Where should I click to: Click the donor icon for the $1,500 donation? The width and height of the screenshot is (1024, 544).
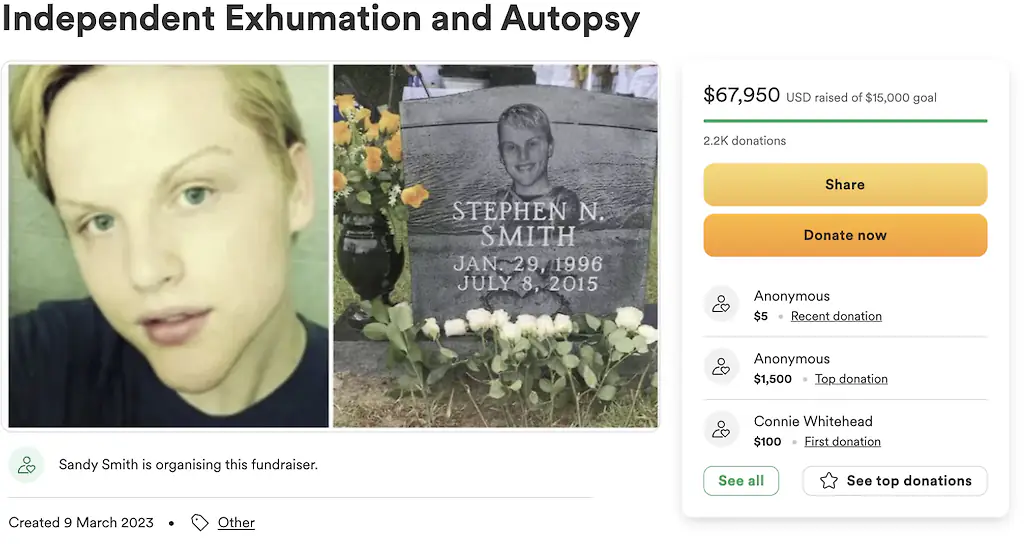pos(721,368)
